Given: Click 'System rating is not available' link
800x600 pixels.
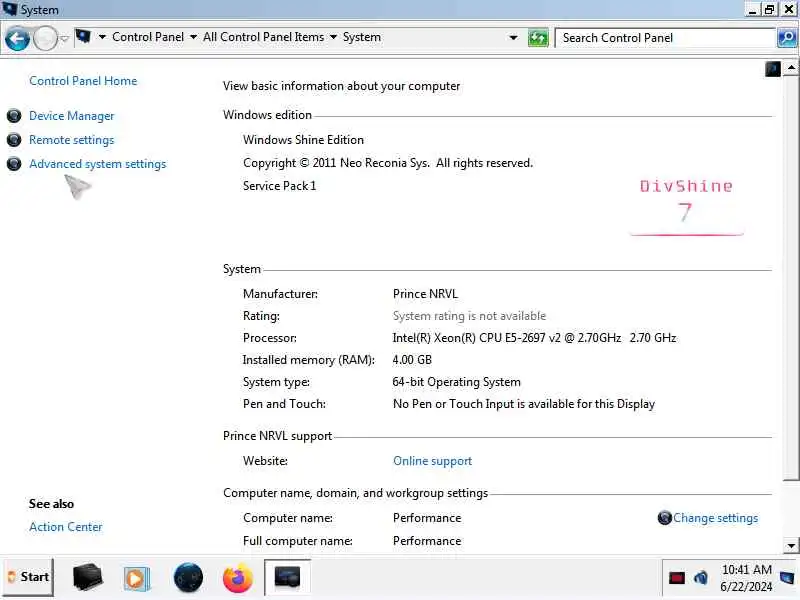Looking at the screenshot, I should click(469, 316).
